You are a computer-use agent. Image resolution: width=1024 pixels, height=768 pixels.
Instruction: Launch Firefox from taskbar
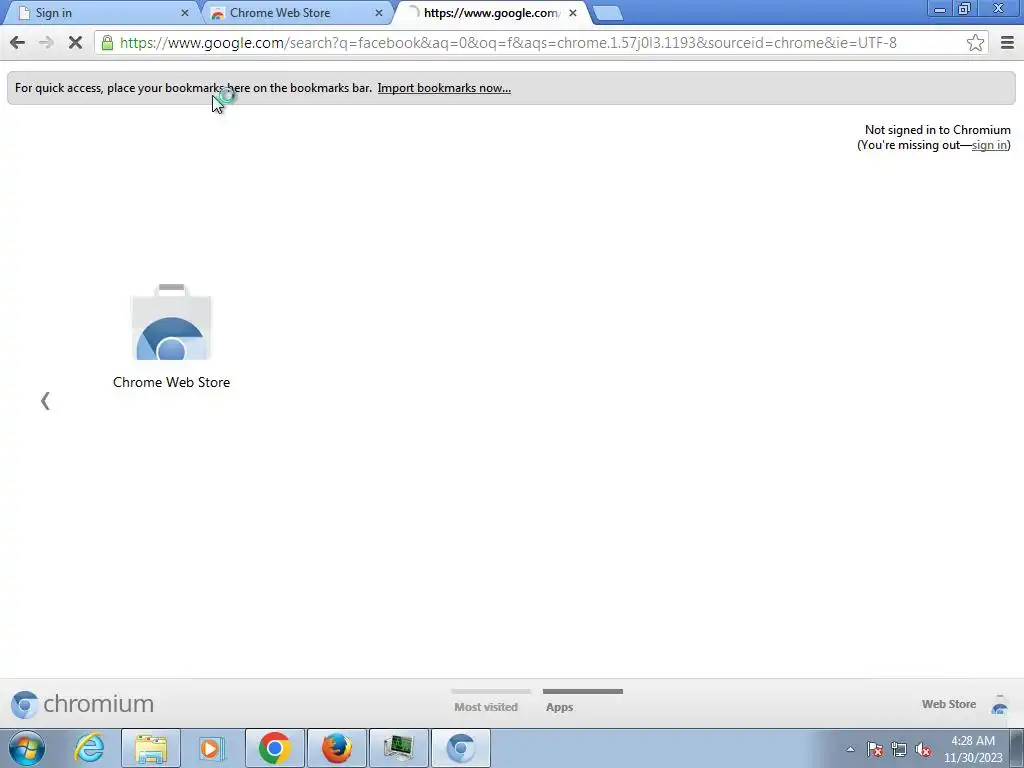pyautogui.click(x=336, y=748)
